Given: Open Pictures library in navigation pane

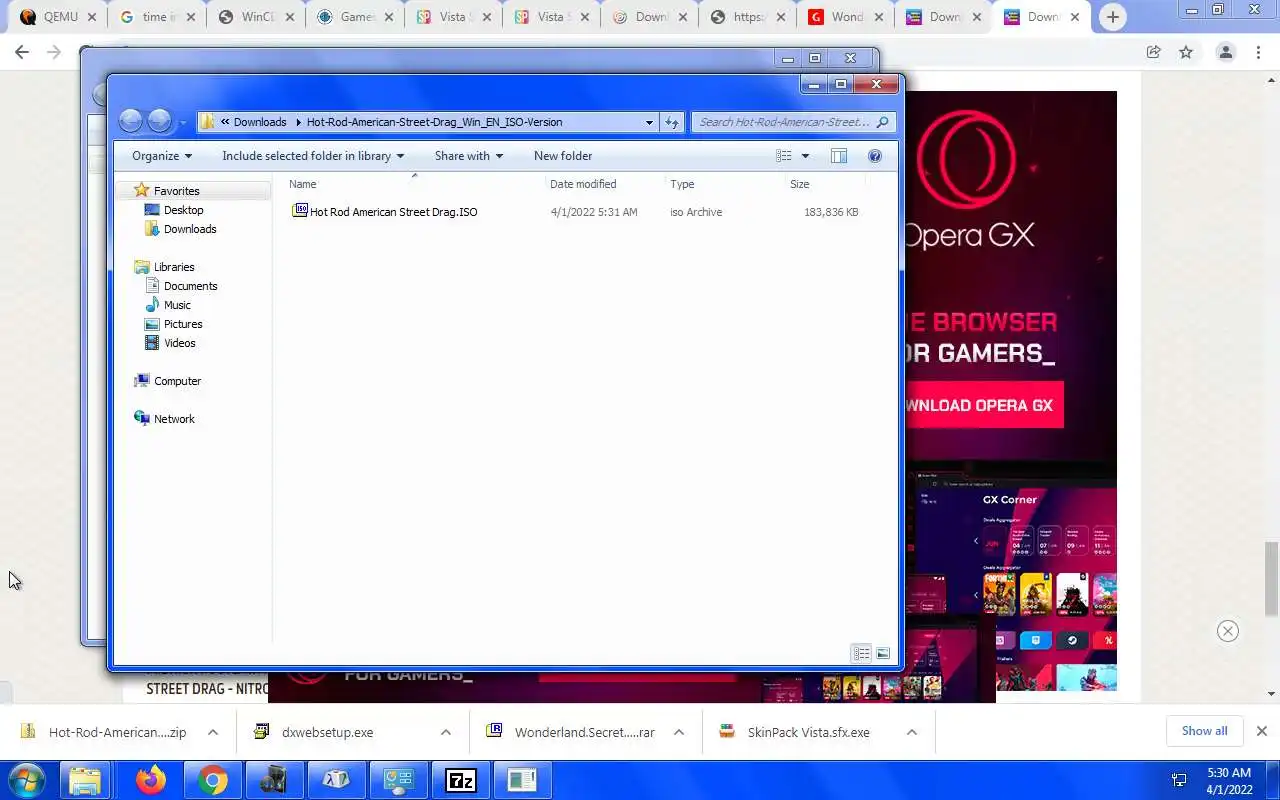Looking at the screenshot, I should click(183, 324).
